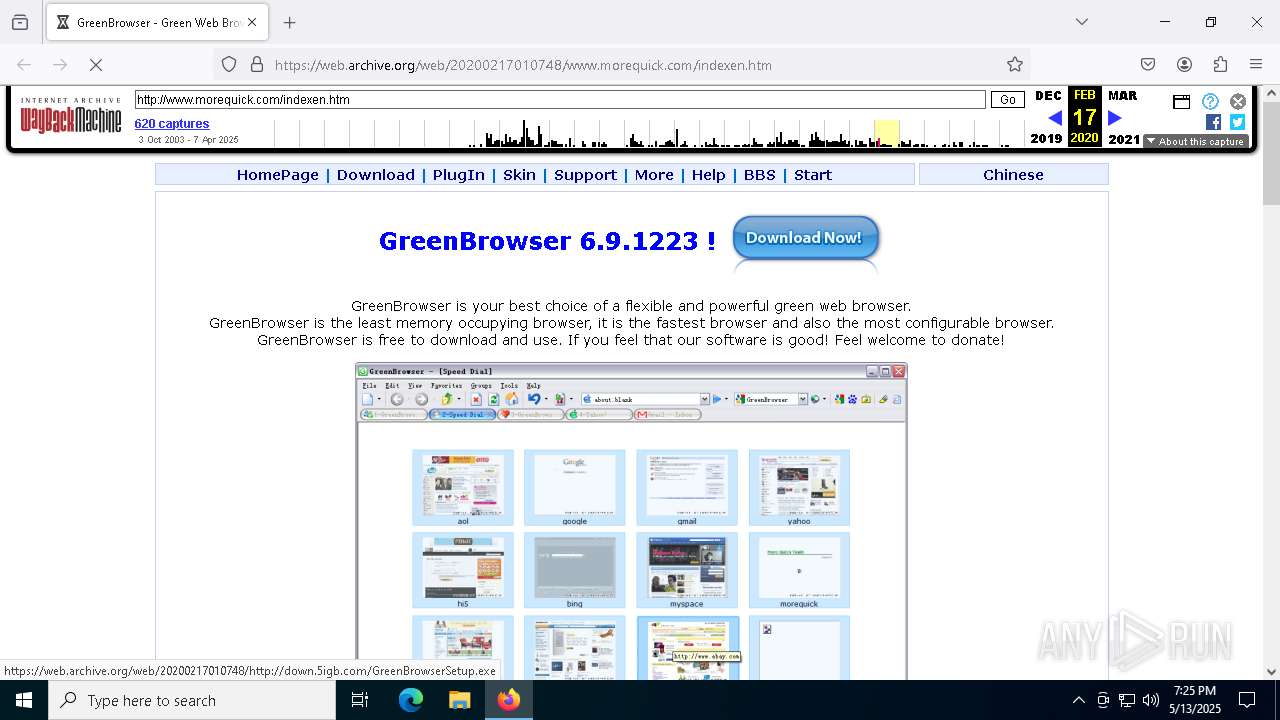Open Firefox account icon
This screenshot has height=720, width=1280.
click(x=1184, y=65)
